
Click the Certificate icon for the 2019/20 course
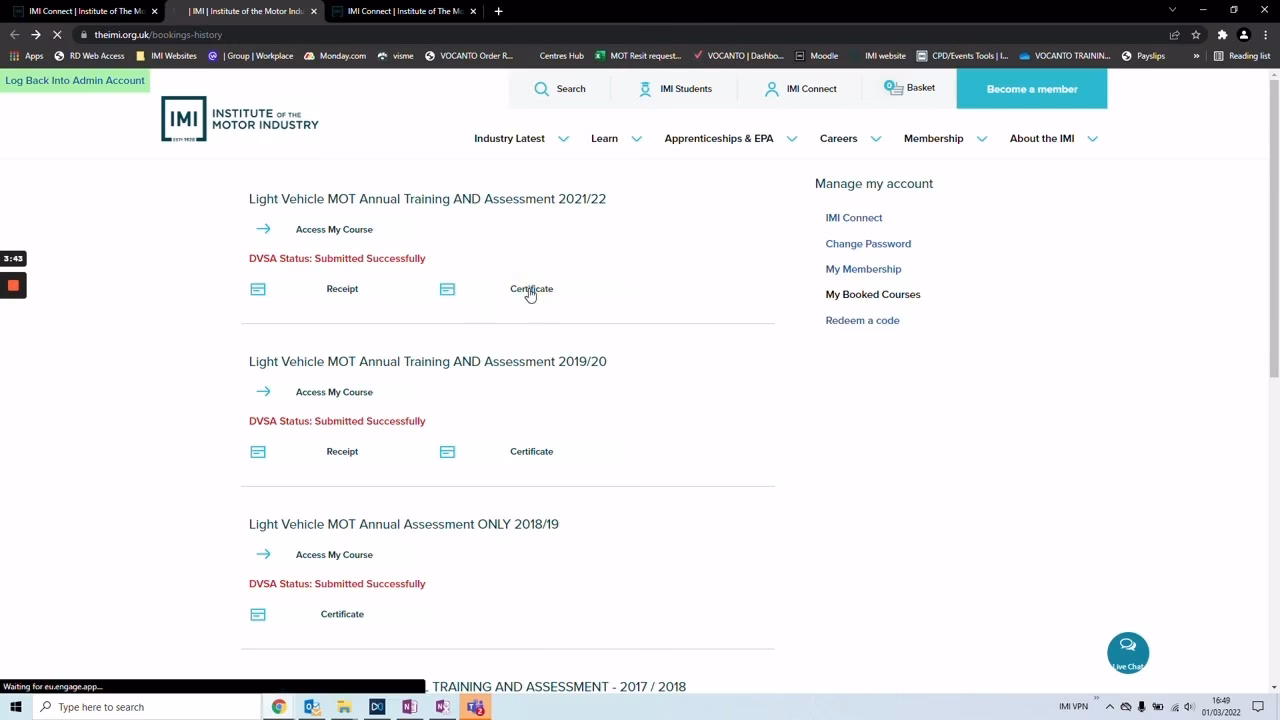[x=447, y=451]
